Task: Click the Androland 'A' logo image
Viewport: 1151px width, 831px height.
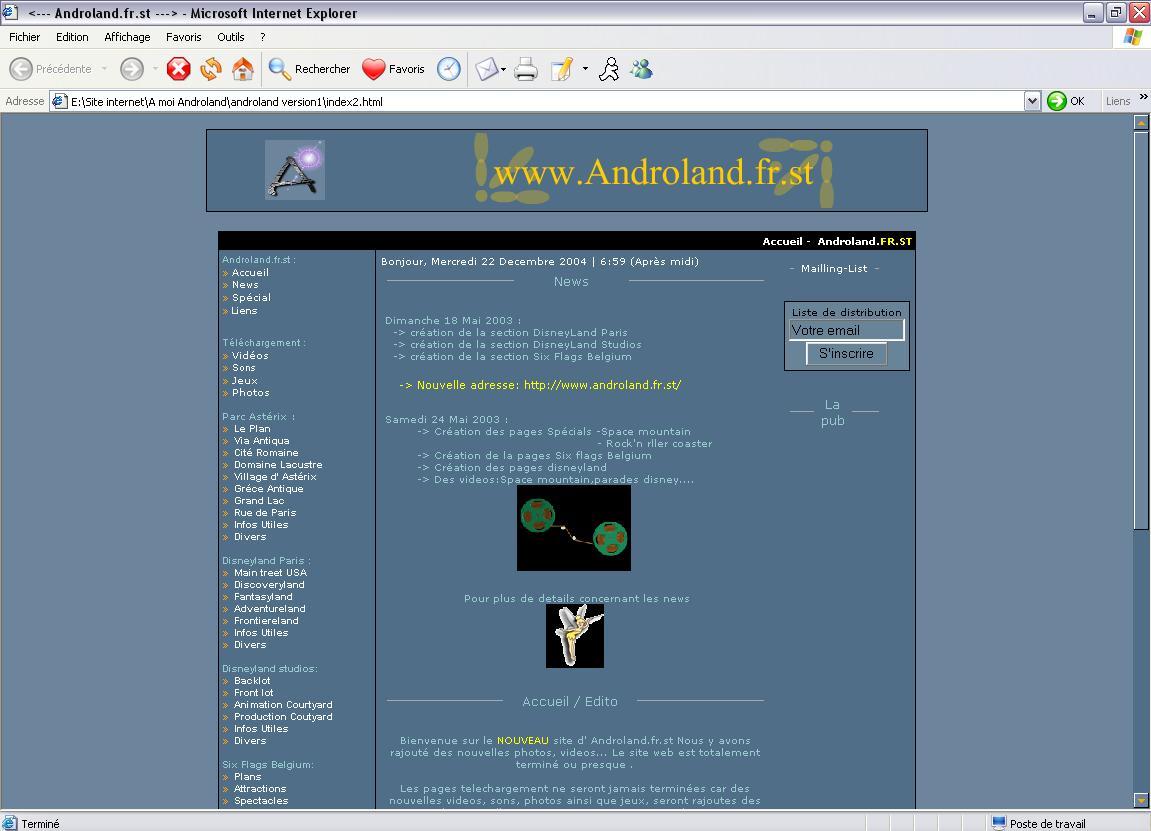Action: (294, 170)
